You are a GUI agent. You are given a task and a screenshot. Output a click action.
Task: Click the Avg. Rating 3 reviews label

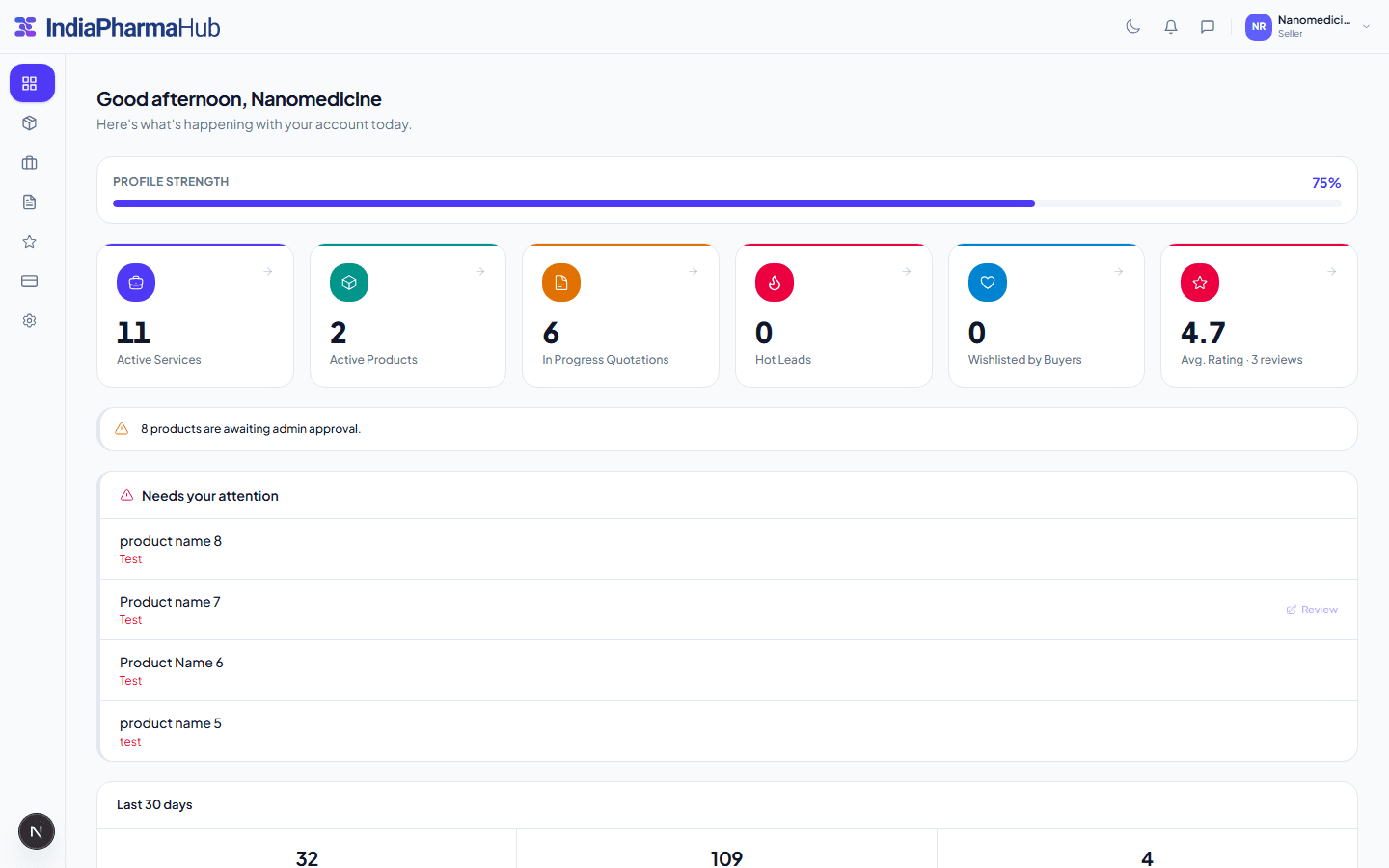(x=1241, y=360)
